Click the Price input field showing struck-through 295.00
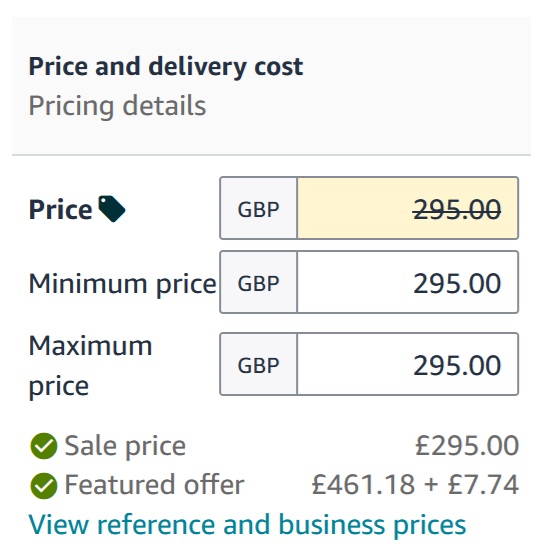This screenshot has height=555, width=534. 408,208
